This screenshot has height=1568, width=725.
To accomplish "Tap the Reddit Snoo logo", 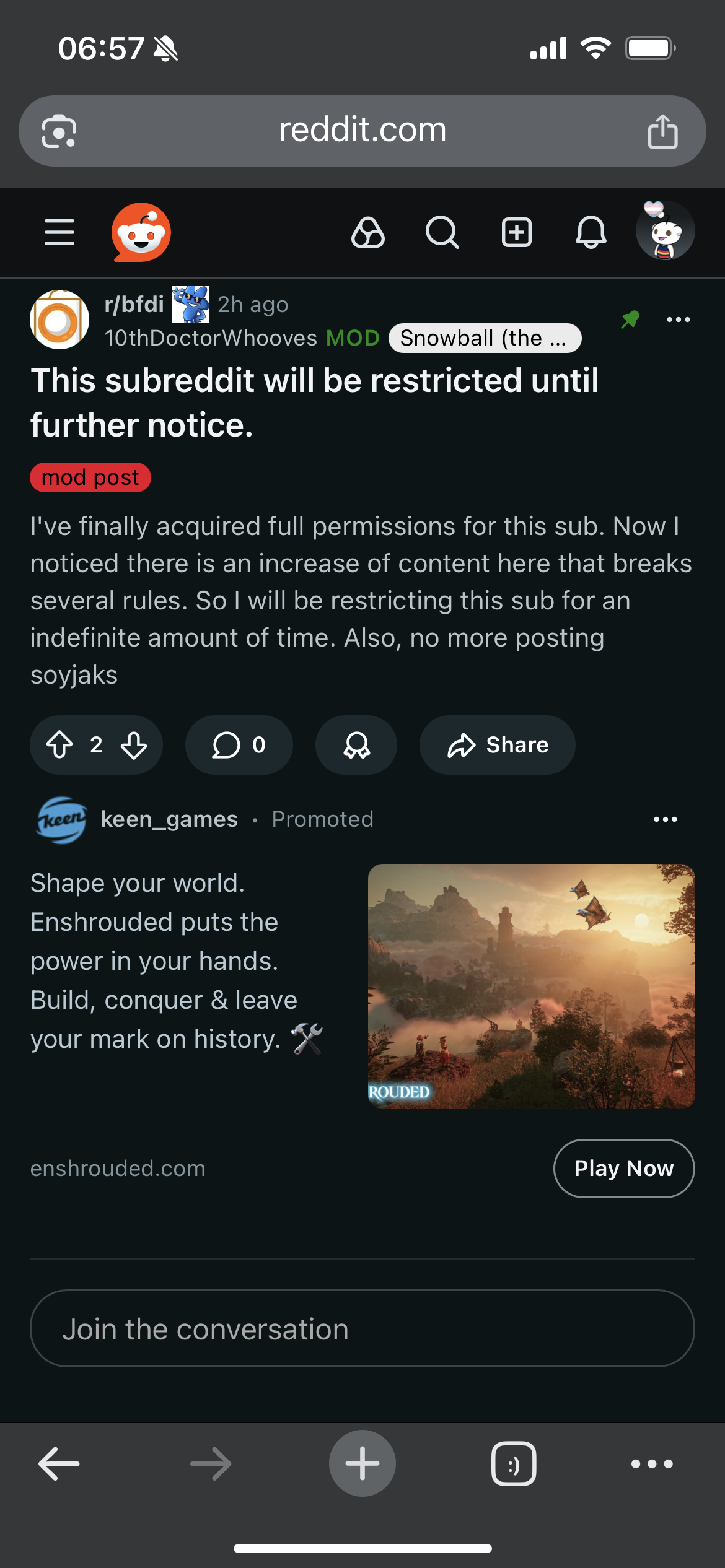I will coord(141,232).
